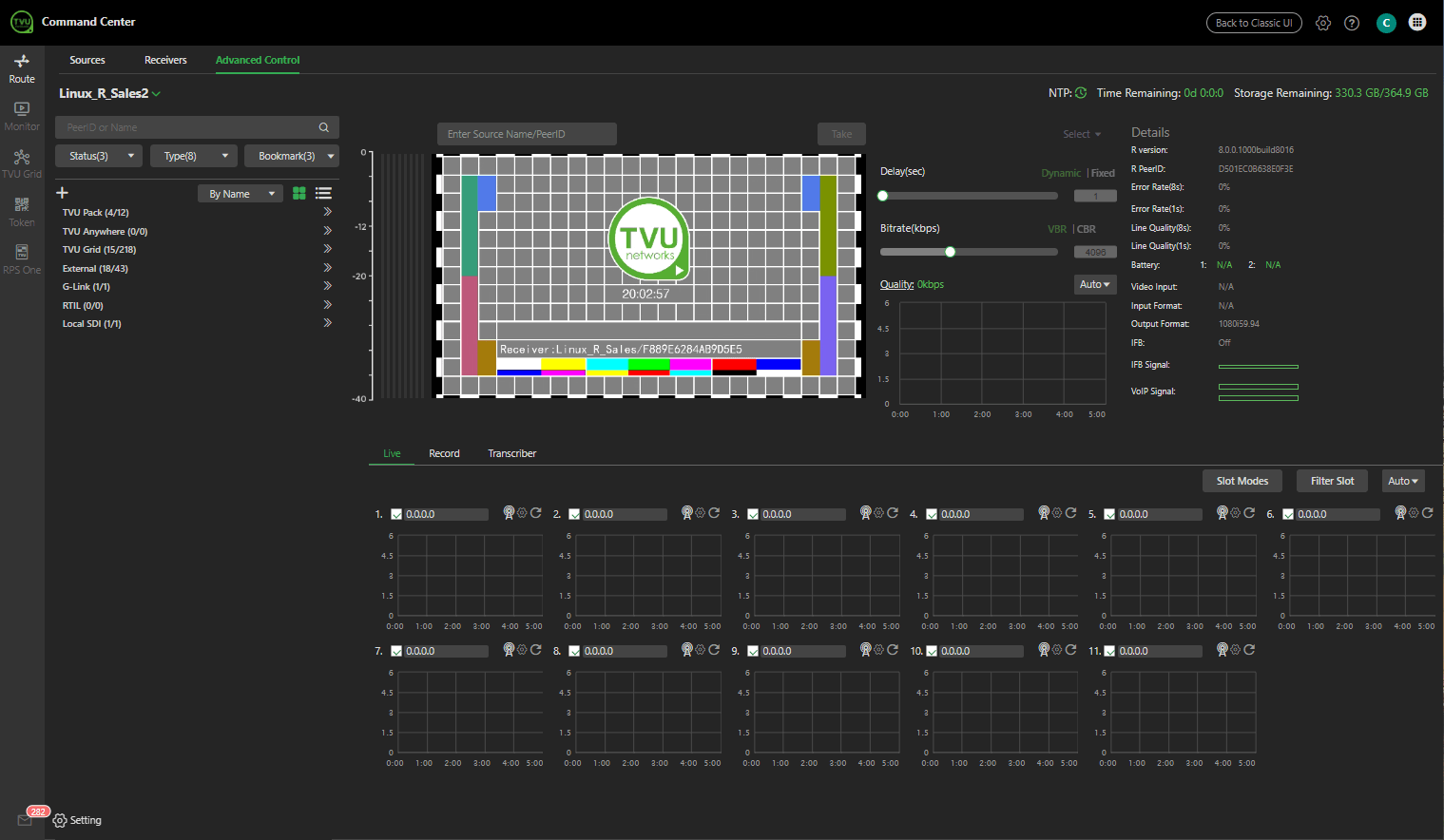Switch to the Record tab
1444x840 pixels.
coord(444,453)
